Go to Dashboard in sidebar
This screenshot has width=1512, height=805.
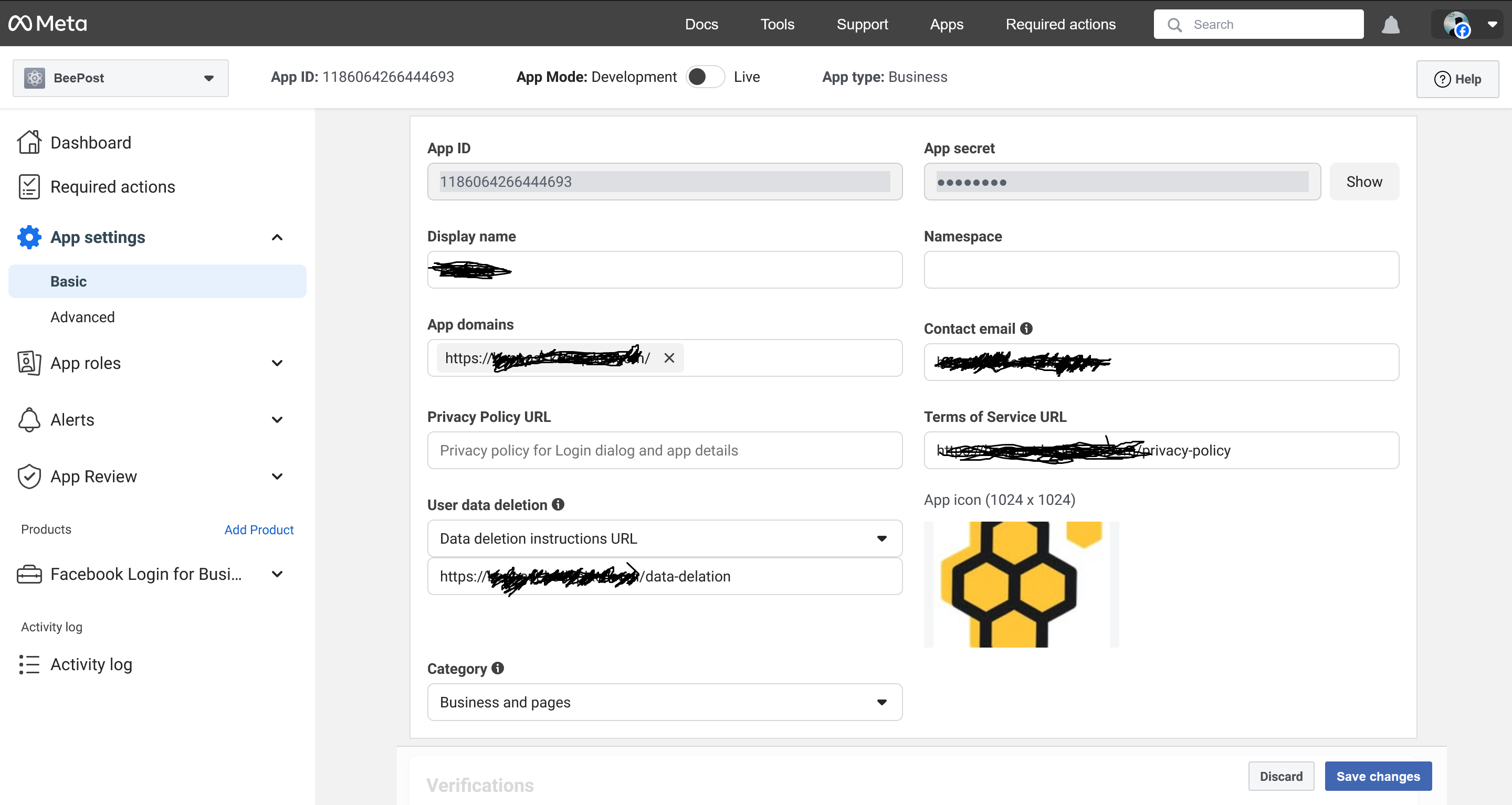tap(91, 143)
